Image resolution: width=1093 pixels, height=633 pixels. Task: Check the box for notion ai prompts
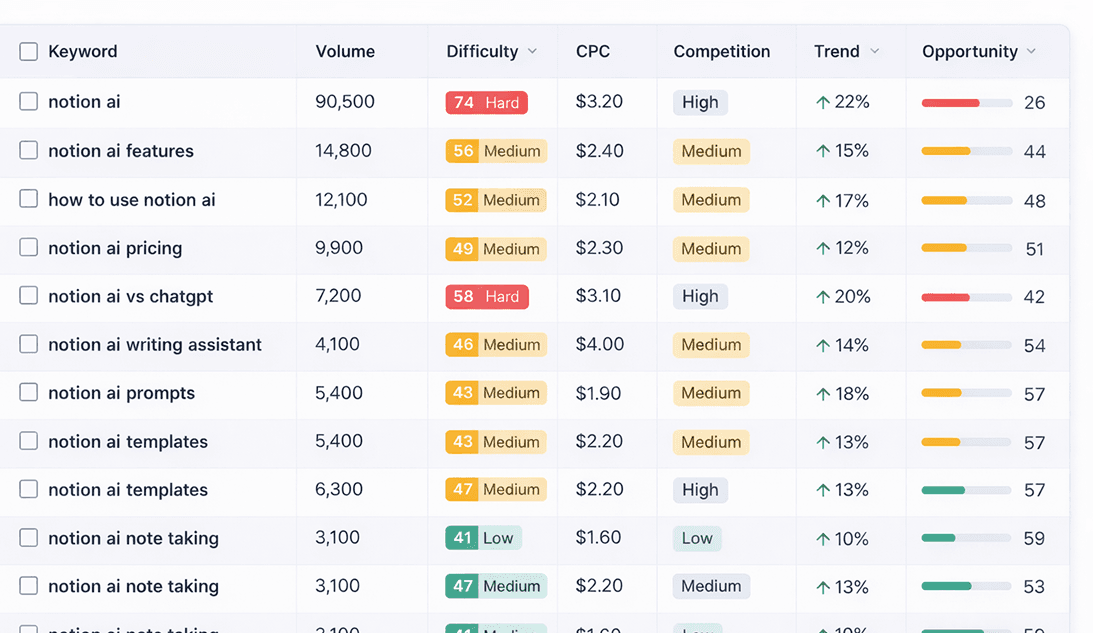click(28, 393)
